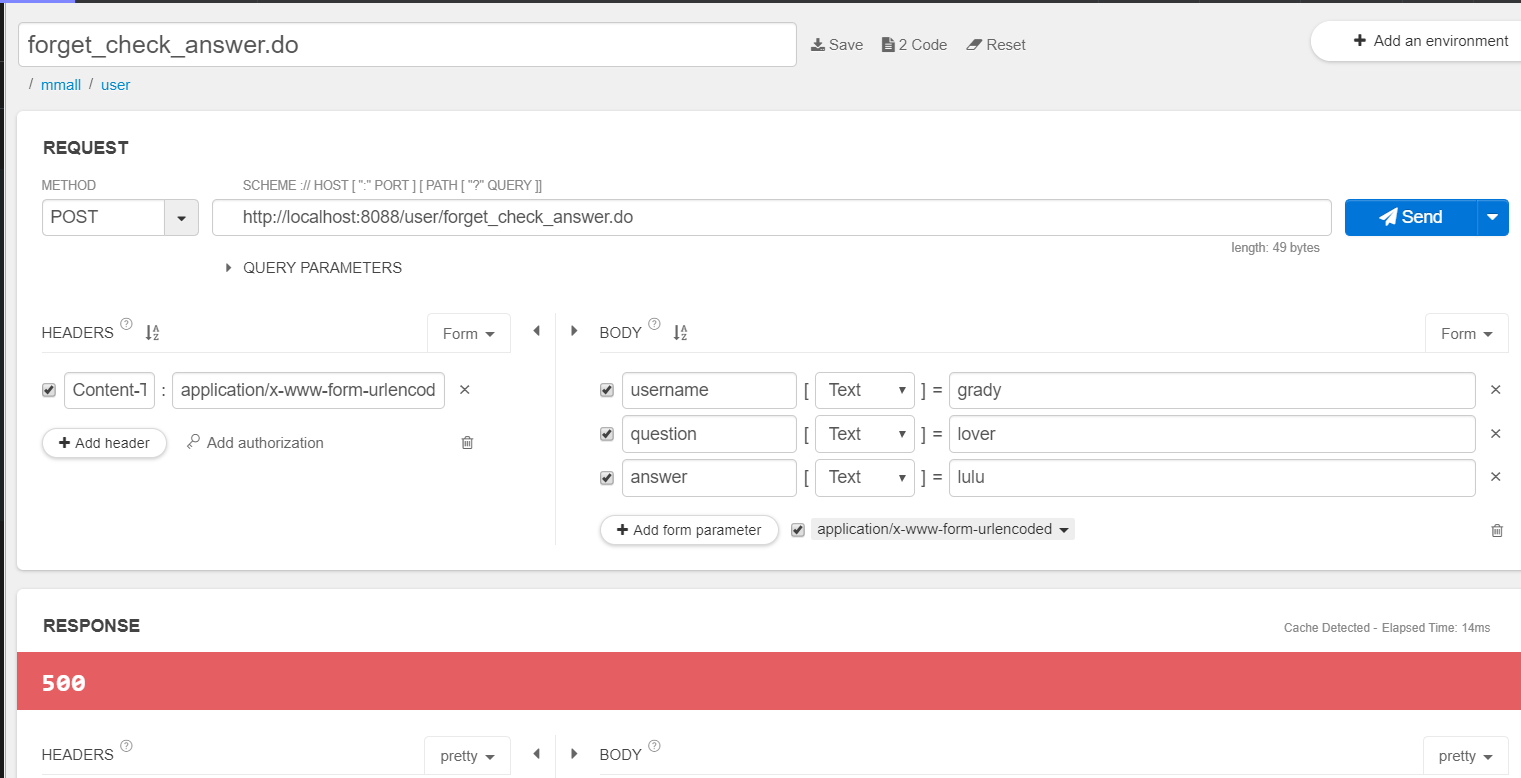The width and height of the screenshot is (1521, 778).
Task: Sort request headers alphabetically
Action: 152,333
